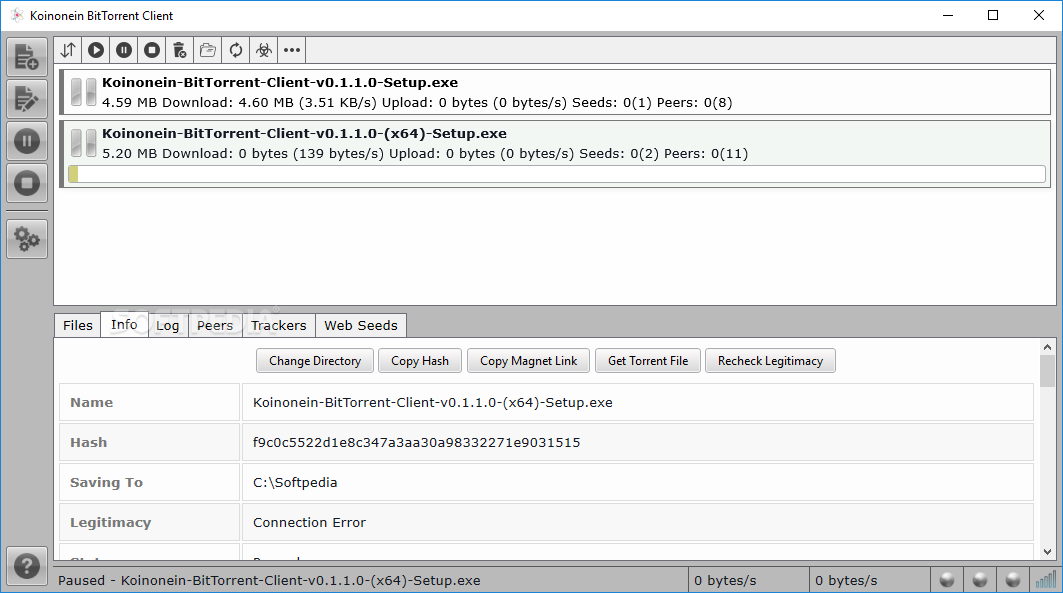Screen dimensions: 1063x593
Task: Click the Hash label cell
Action: 150,443
